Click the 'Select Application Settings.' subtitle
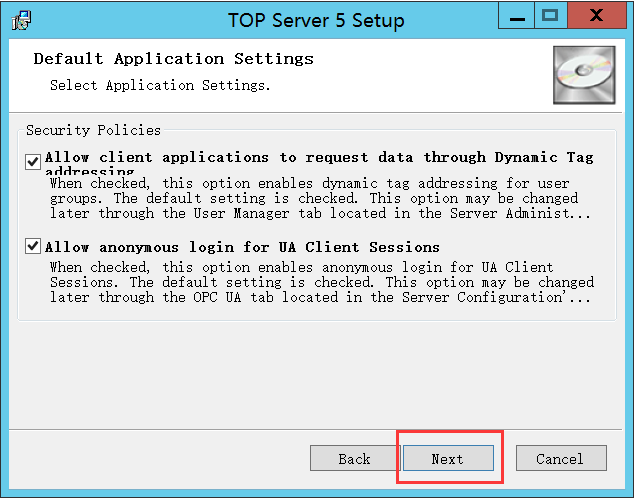 [160, 86]
